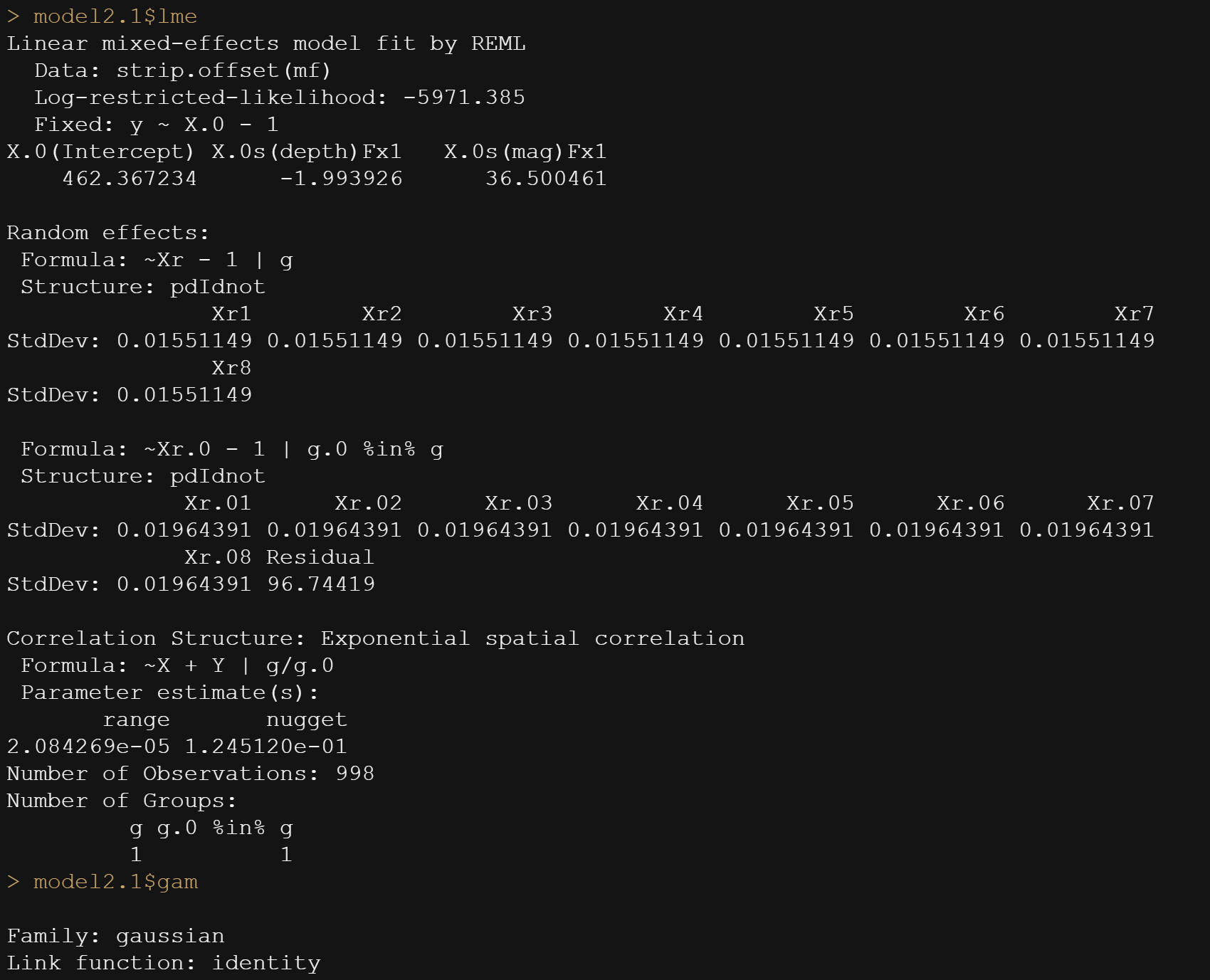Click the number of observations 998
The width and height of the screenshot is (1210, 980).
[355, 774]
